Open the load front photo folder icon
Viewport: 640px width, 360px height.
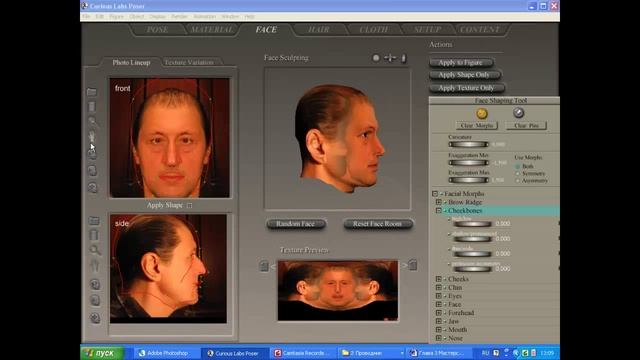pyautogui.click(x=92, y=92)
